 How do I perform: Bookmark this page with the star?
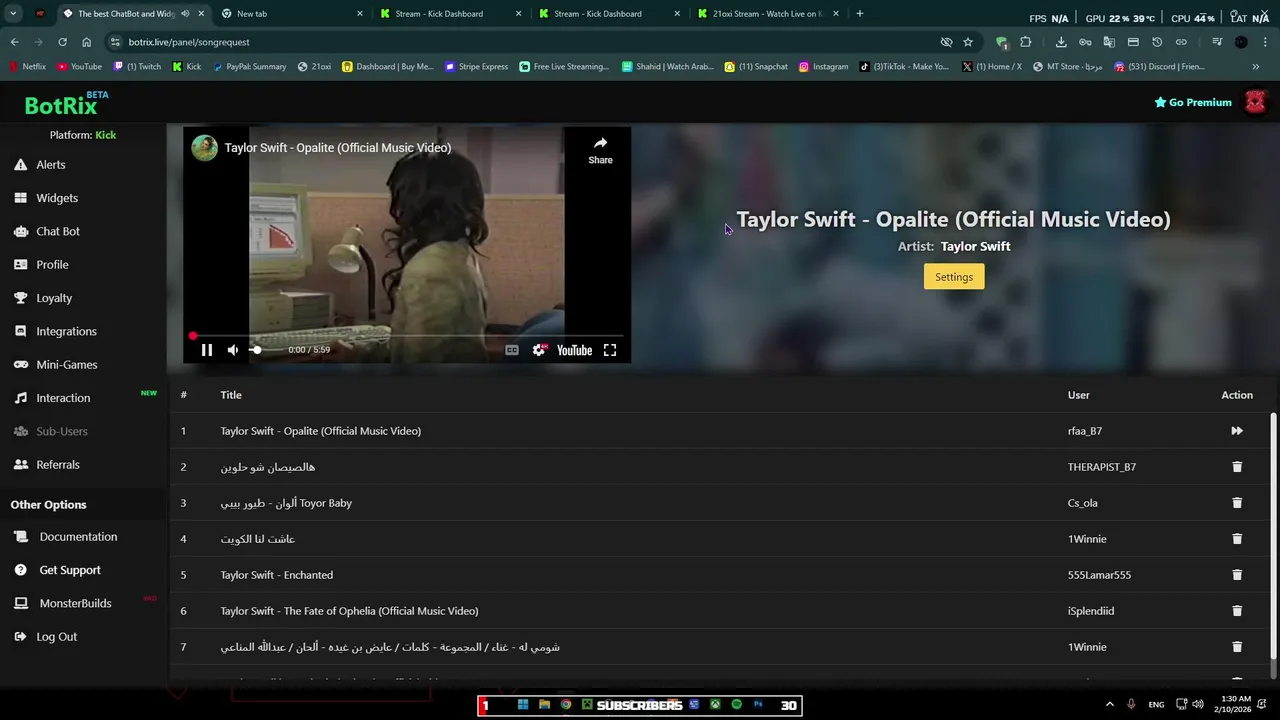(x=968, y=42)
